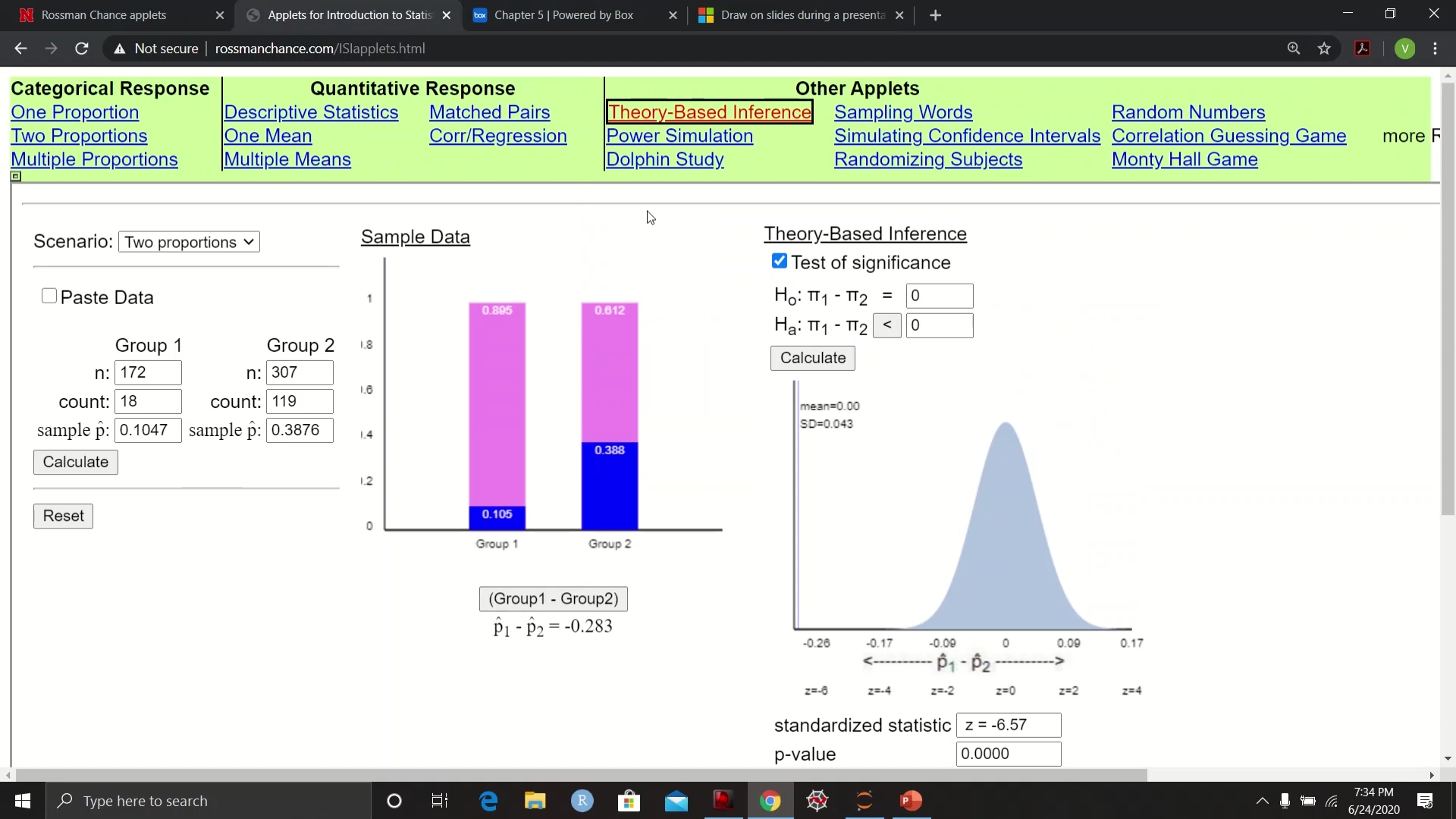The height and width of the screenshot is (819, 1456).
Task: Change the alternative hypothesis direction button
Action: point(886,325)
